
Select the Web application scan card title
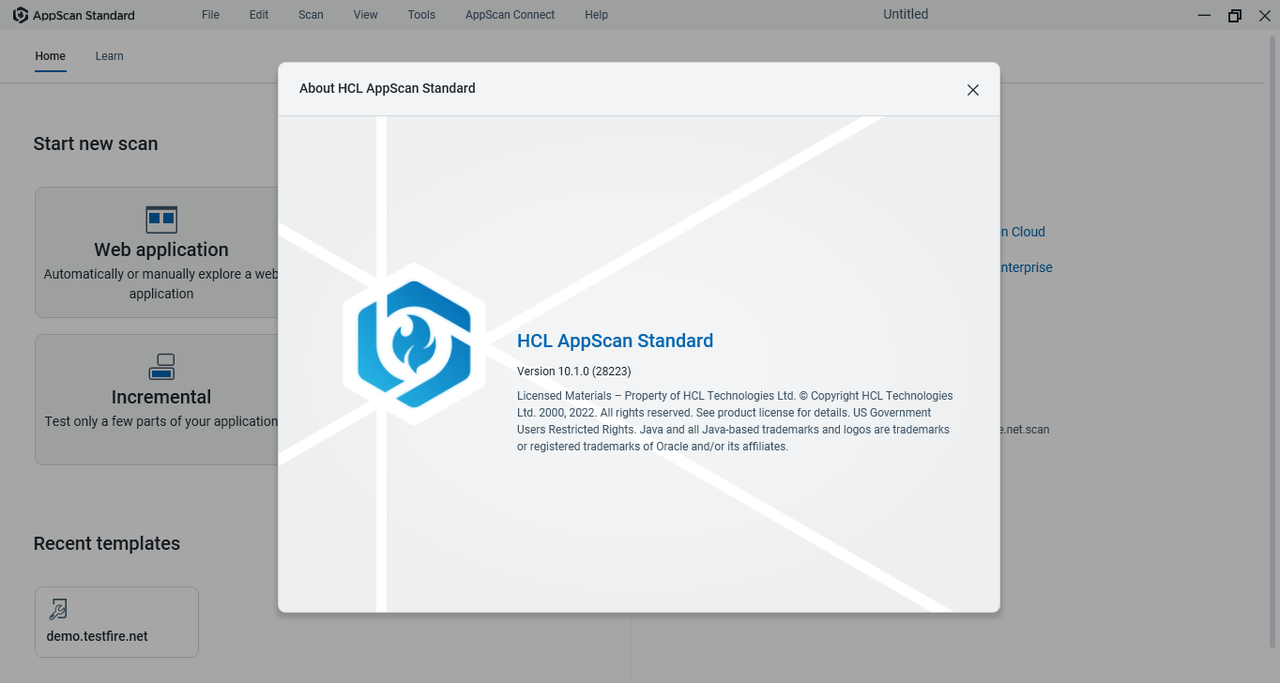[x=161, y=249]
